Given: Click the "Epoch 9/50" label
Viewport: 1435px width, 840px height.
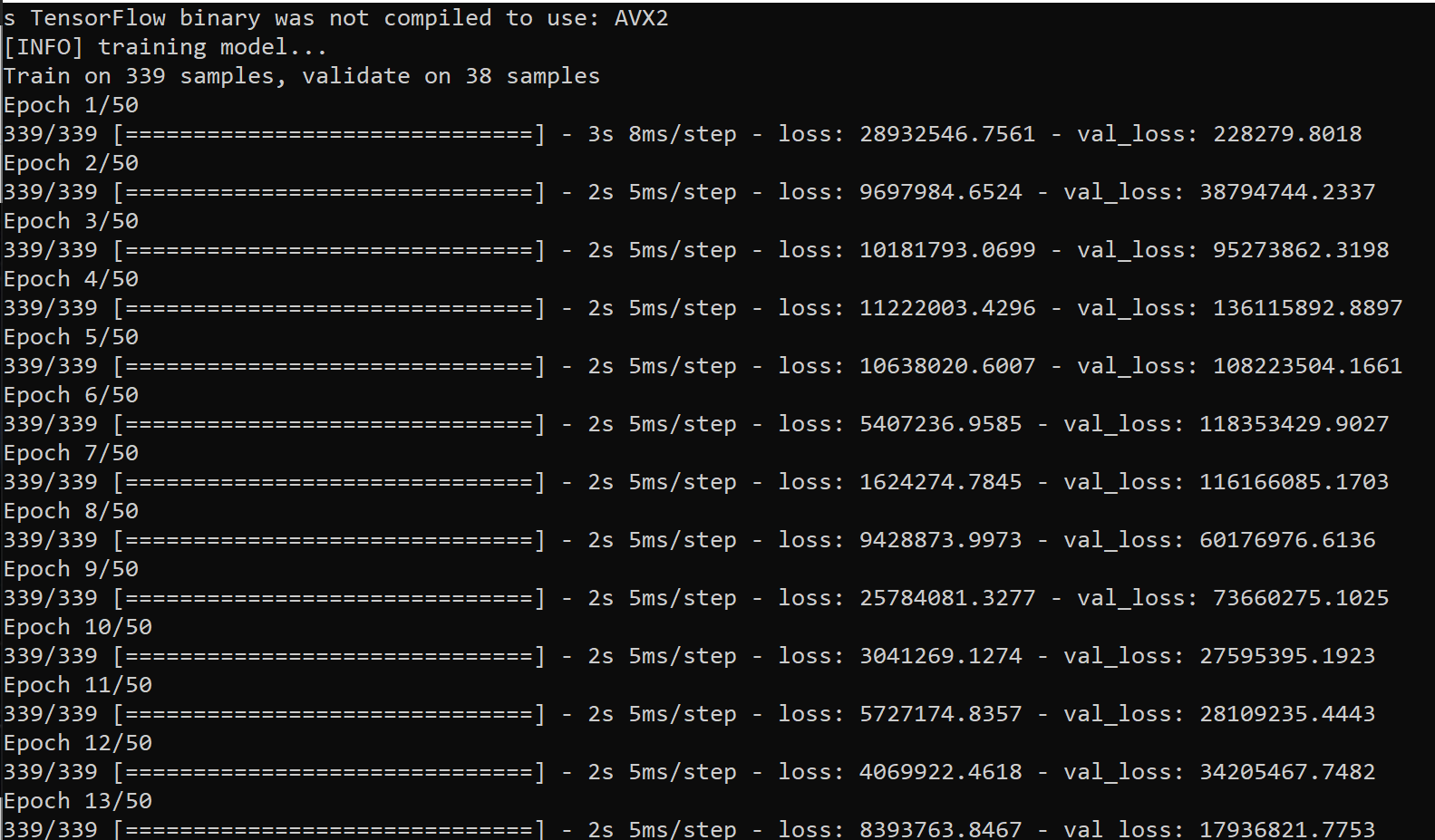Looking at the screenshot, I should pos(72,569).
